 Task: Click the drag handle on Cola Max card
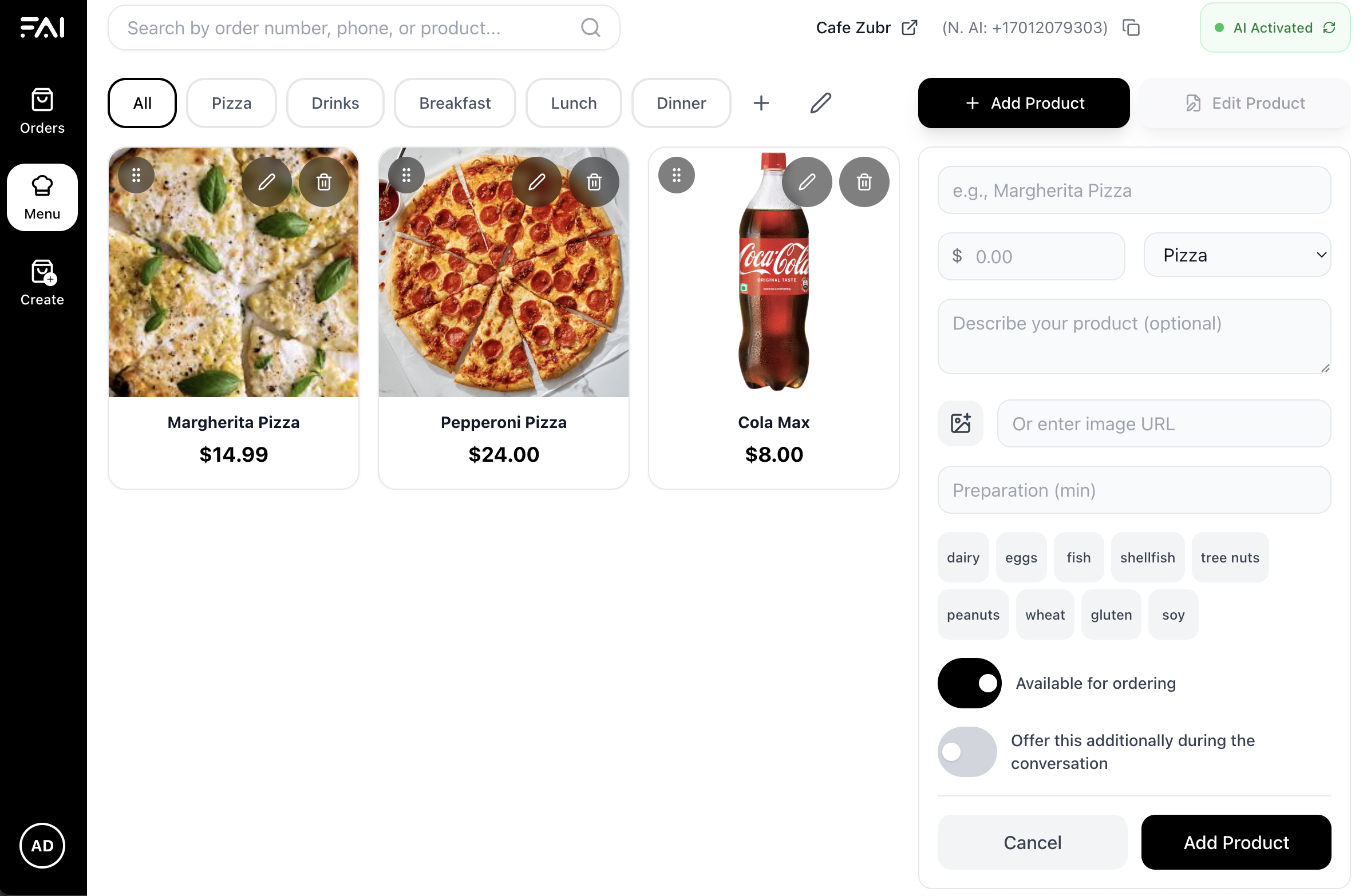(676, 175)
